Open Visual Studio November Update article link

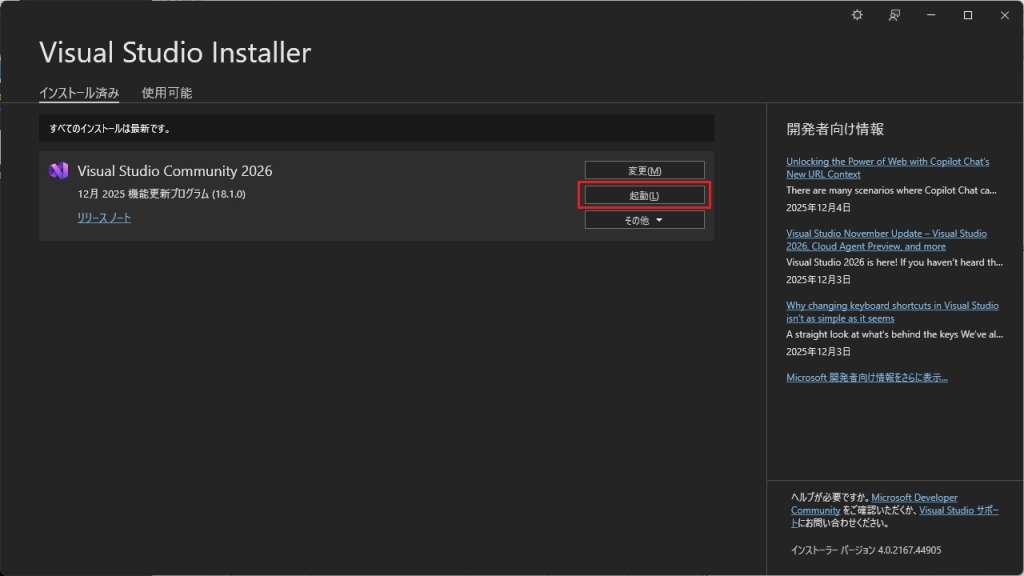point(886,239)
